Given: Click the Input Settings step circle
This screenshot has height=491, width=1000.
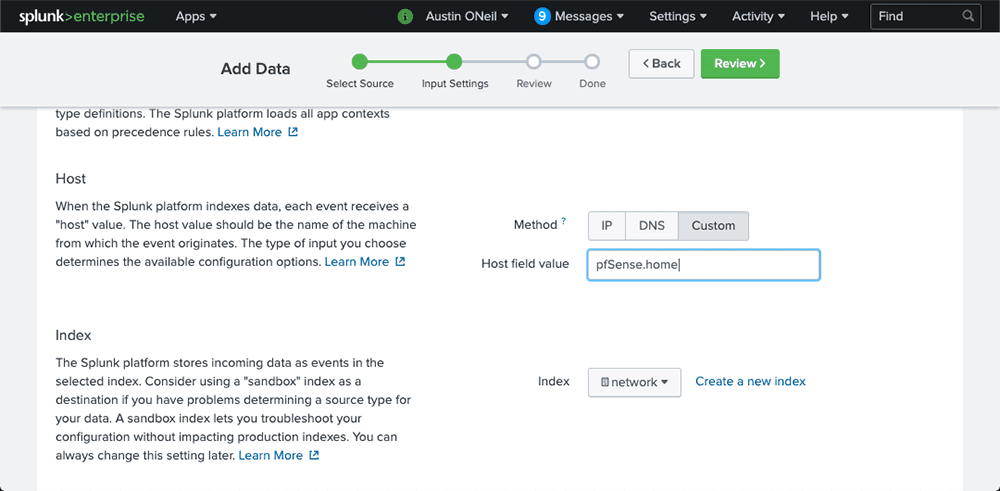Looking at the screenshot, I should (453, 62).
